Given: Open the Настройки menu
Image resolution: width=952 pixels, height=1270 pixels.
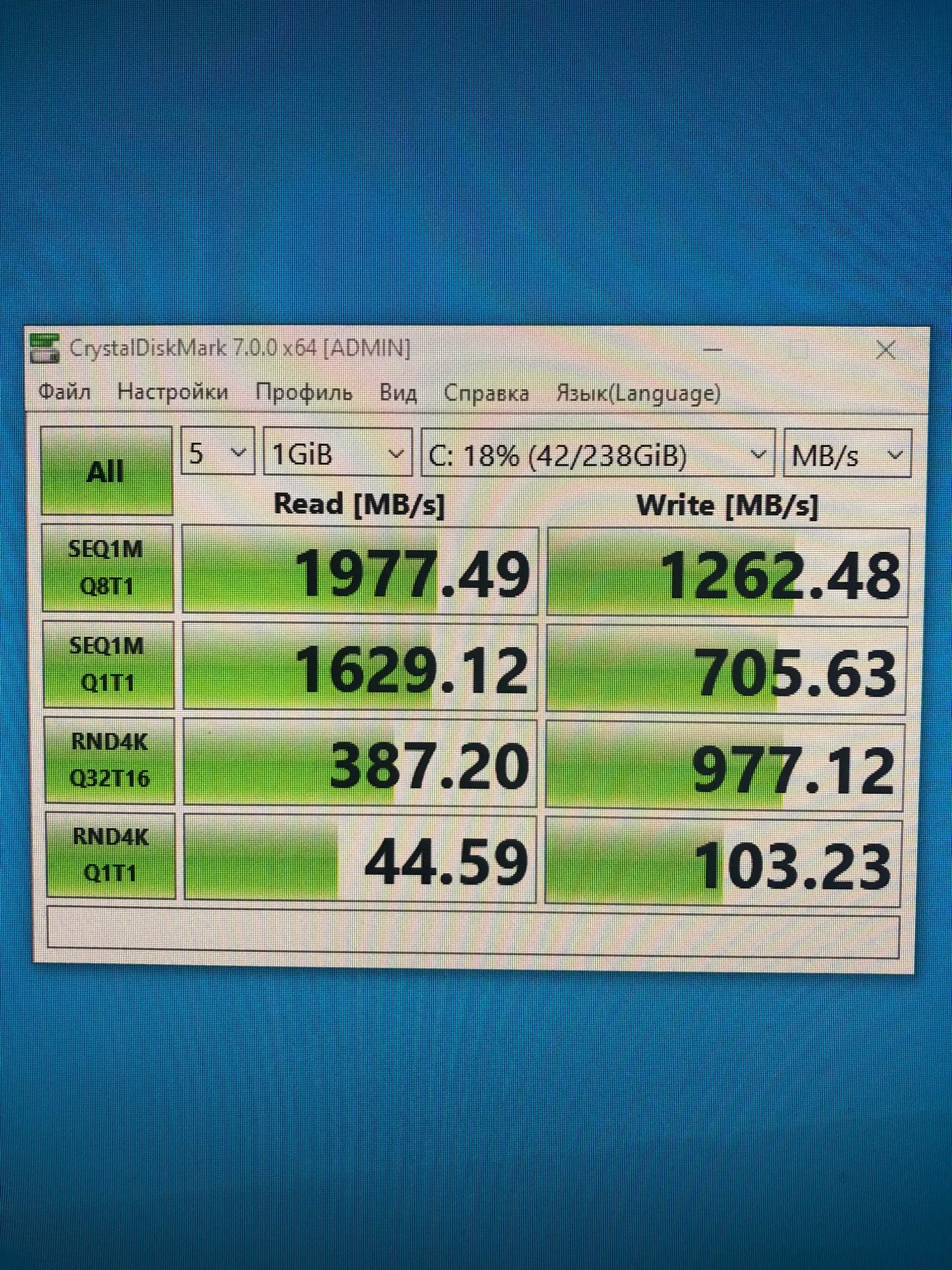Looking at the screenshot, I should [x=173, y=392].
